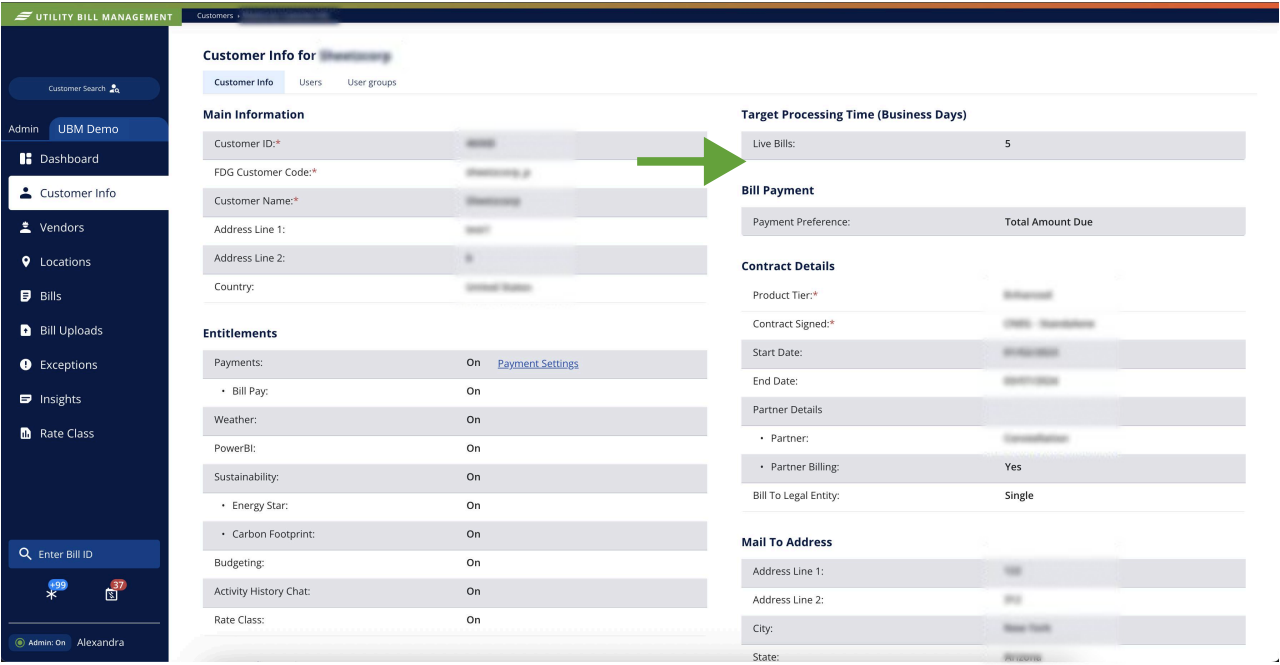Click the magnifier icon beside Enter Bill ID
1280x665 pixels.
pos(26,554)
